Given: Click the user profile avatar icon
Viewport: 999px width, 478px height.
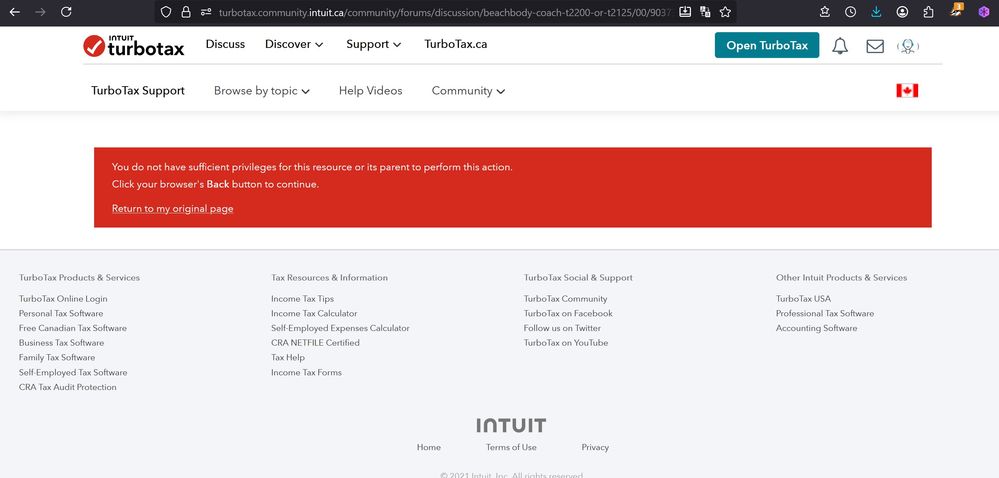Looking at the screenshot, I should (908, 46).
